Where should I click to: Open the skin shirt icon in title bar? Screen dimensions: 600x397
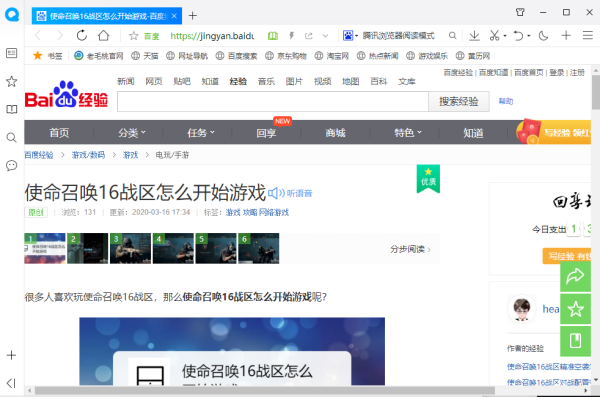pos(520,12)
